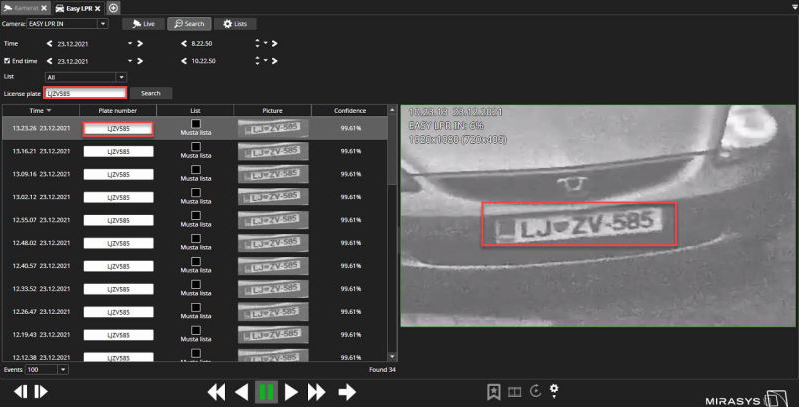Click the right arrow jump button
Viewport: 799px width, 407px height.
[x=347, y=392]
